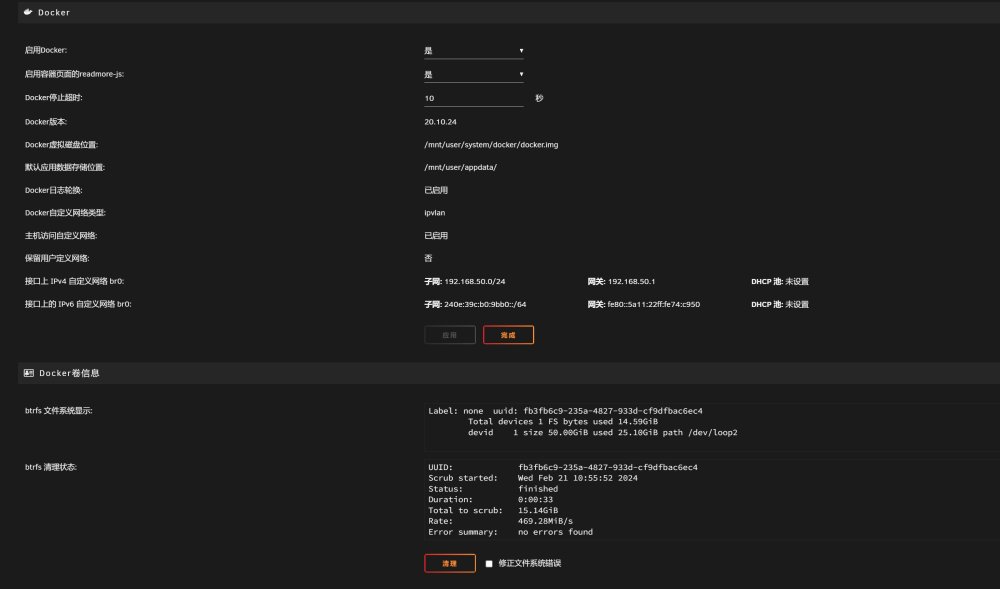Click the Docker停止超时 label
Image resolution: width=1000 pixels, height=589 pixels.
click(x=54, y=98)
